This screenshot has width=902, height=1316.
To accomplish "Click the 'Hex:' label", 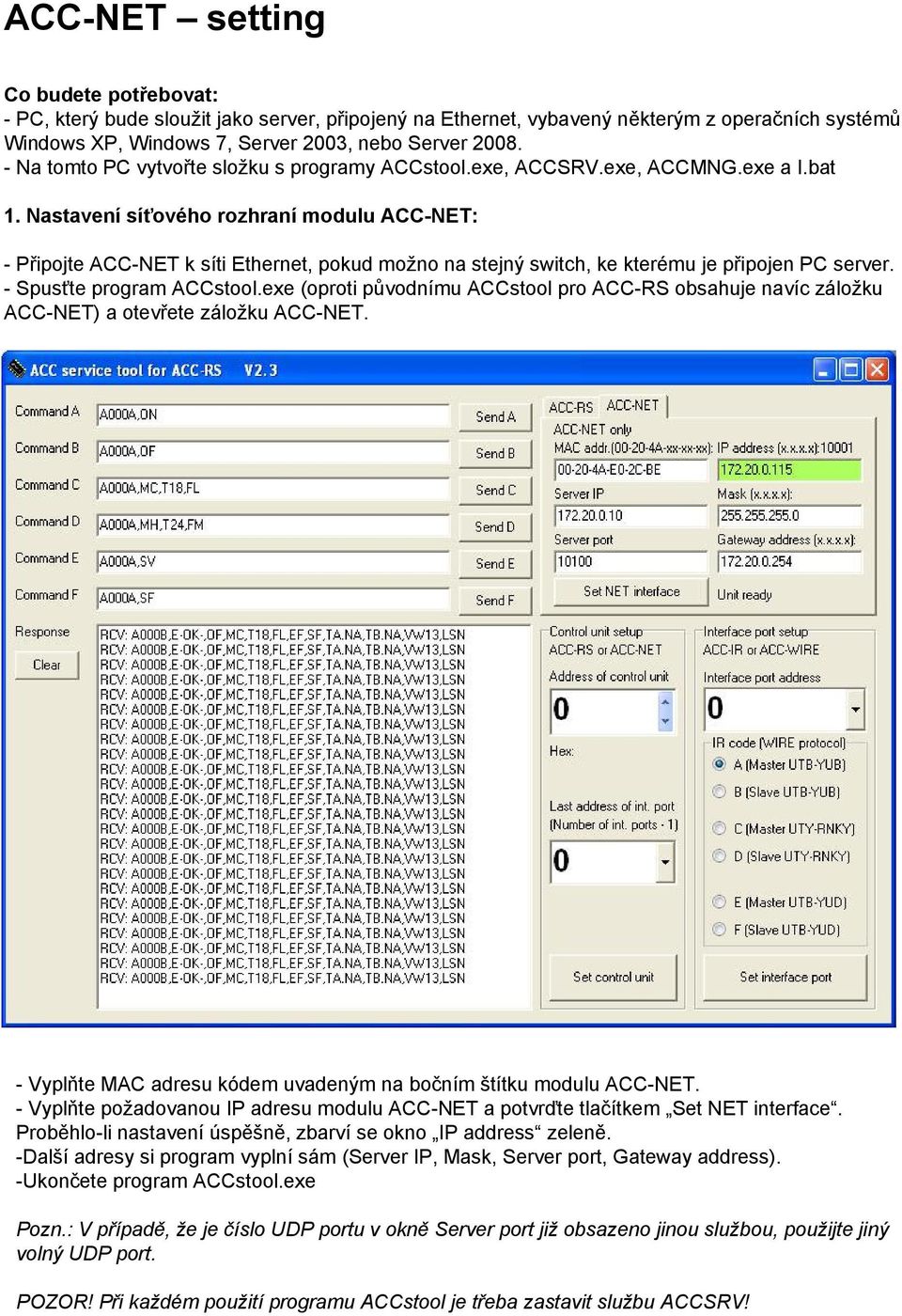I will tap(562, 751).
